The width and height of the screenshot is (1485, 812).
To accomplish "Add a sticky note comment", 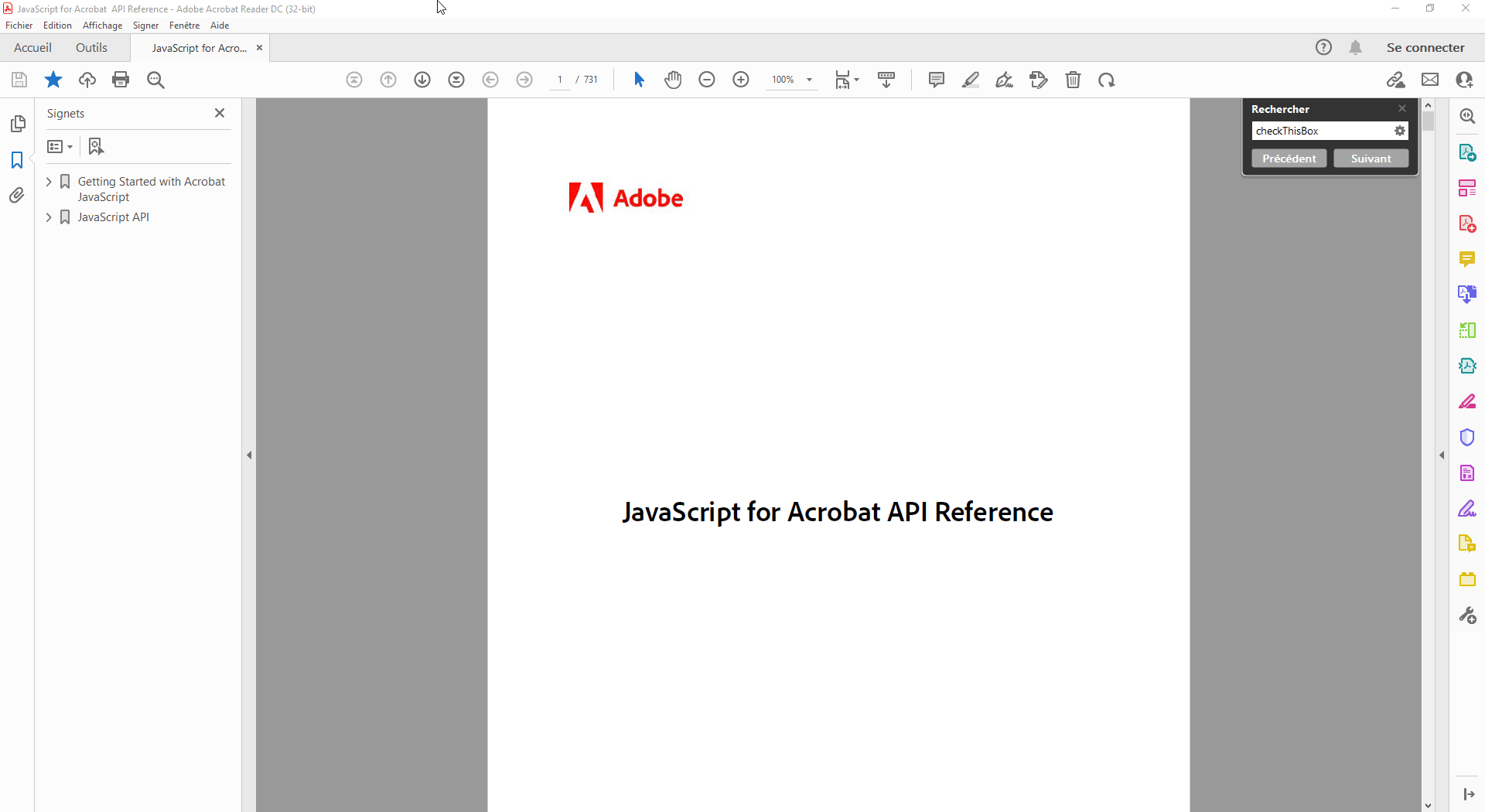I will pos(937,80).
